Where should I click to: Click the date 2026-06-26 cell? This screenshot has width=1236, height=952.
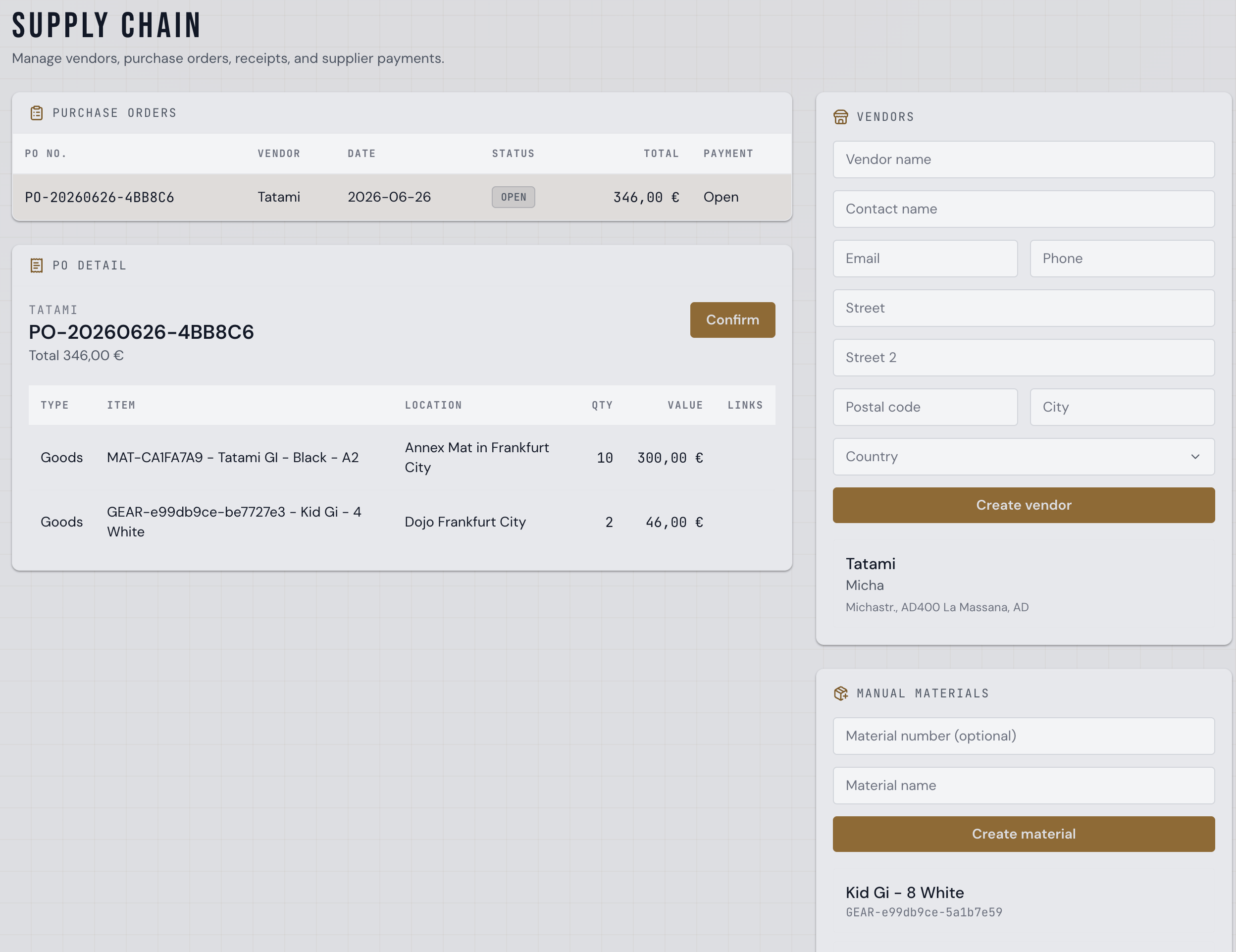tap(389, 197)
